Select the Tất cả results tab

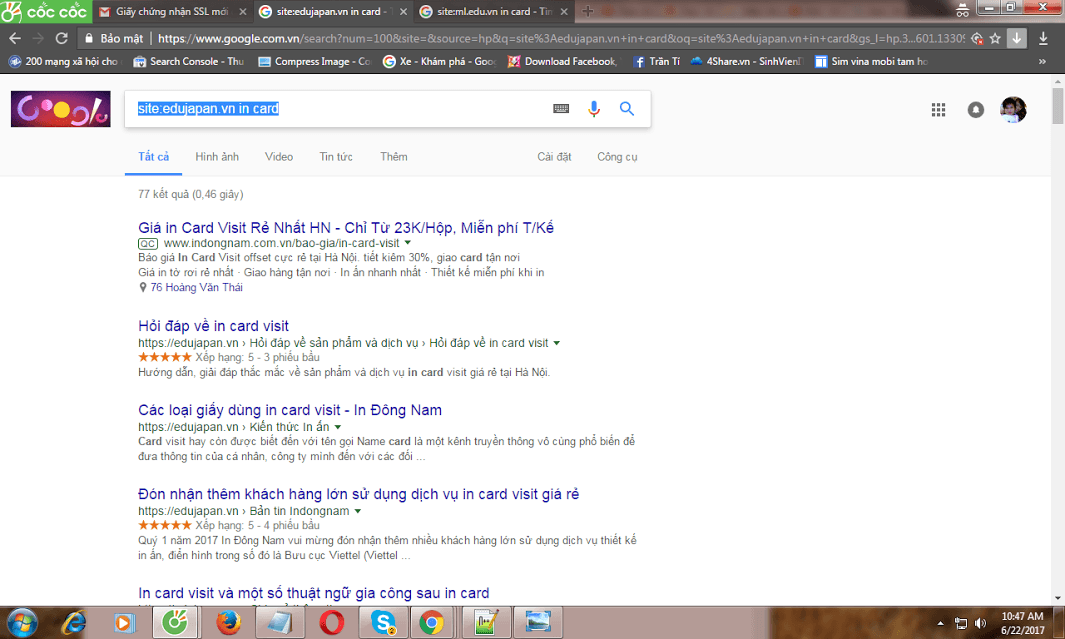[154, 157]
